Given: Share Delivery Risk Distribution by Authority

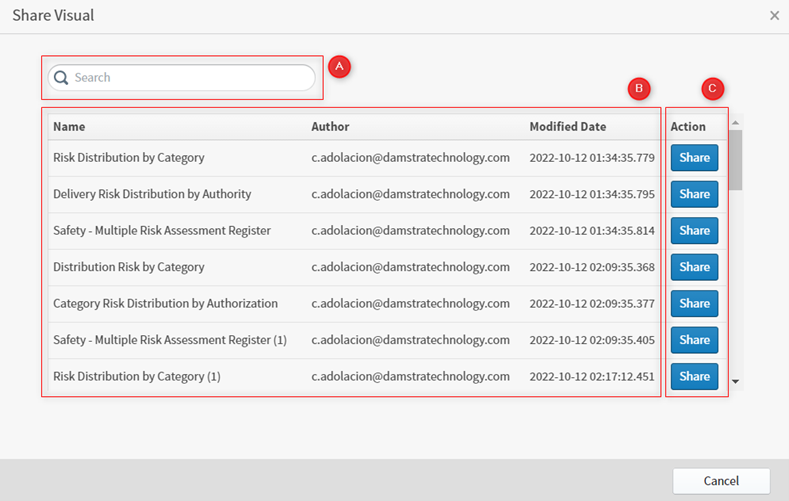Looking at the screenshot, I should (x=694, y=194).
